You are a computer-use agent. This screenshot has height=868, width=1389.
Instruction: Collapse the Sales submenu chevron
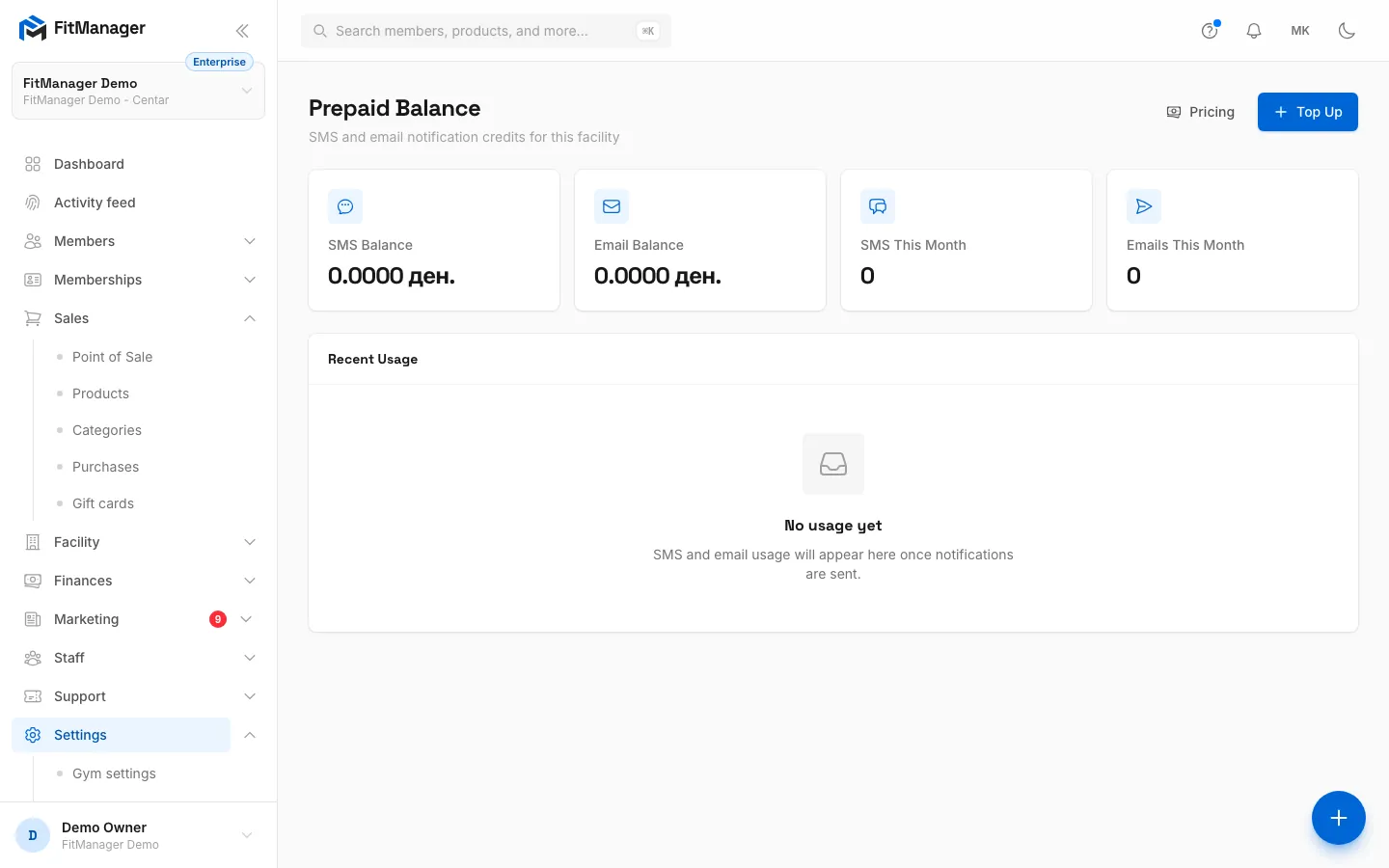(250, 318)
